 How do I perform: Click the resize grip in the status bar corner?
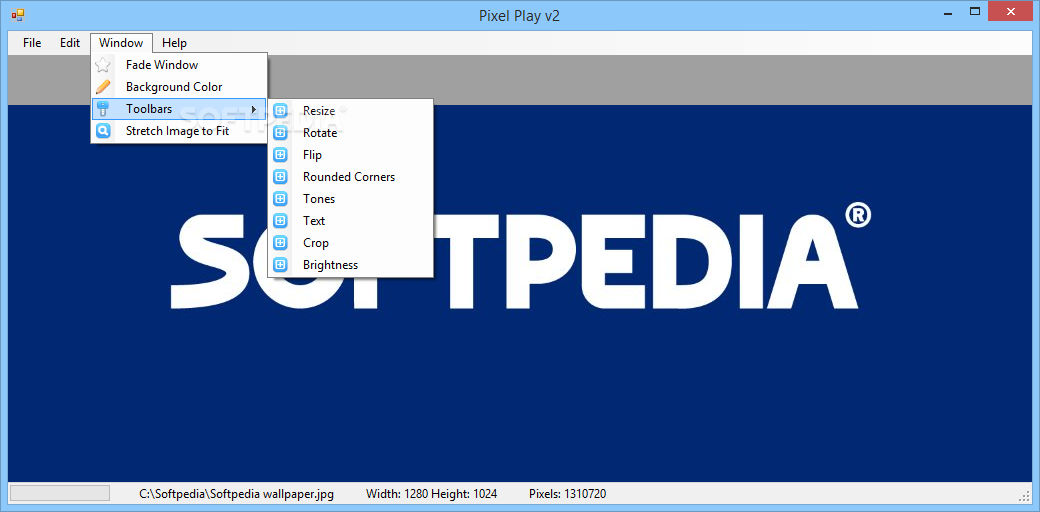pos(1025,495)
